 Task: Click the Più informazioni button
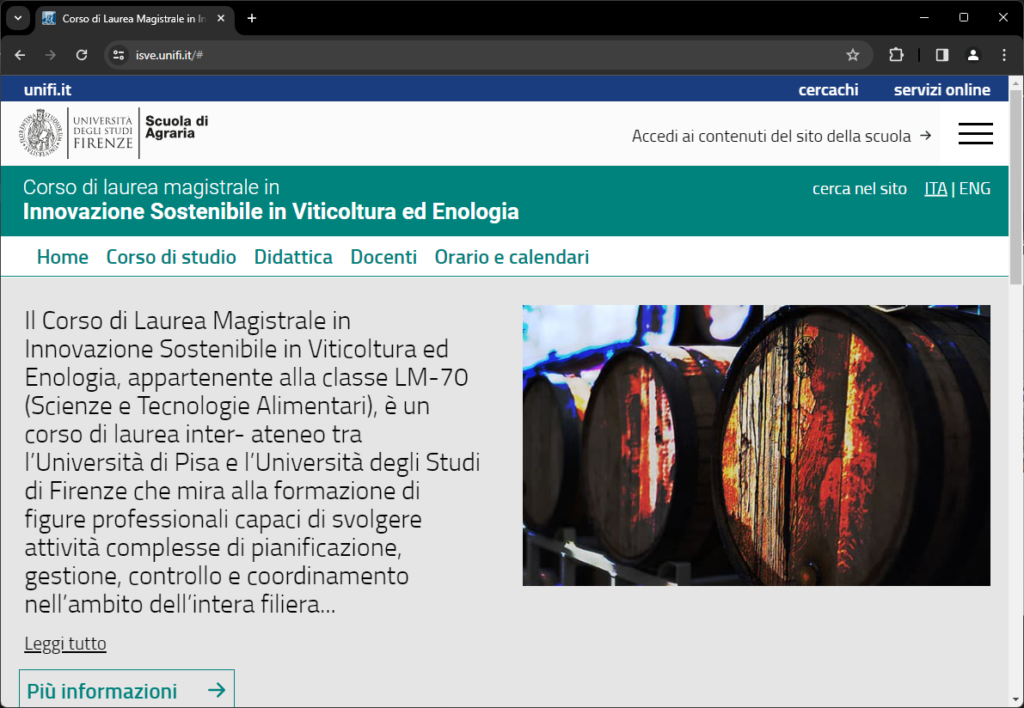127,689
